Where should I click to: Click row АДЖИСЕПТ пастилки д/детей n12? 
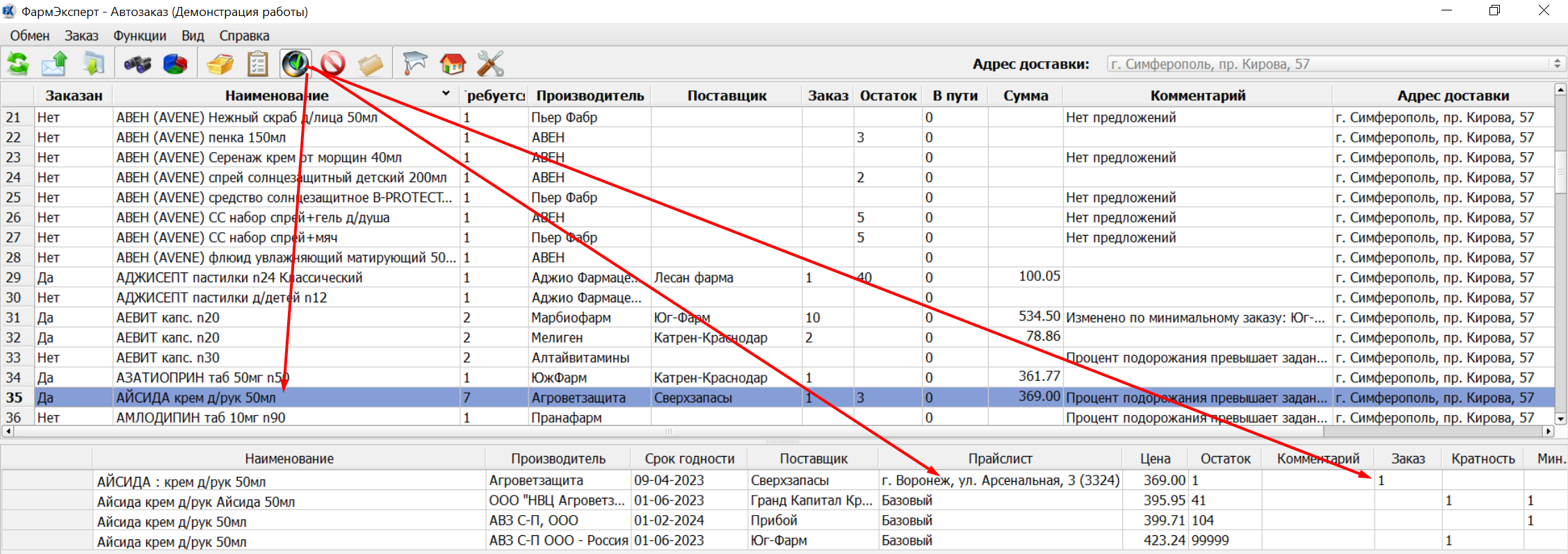pos(777,298)
